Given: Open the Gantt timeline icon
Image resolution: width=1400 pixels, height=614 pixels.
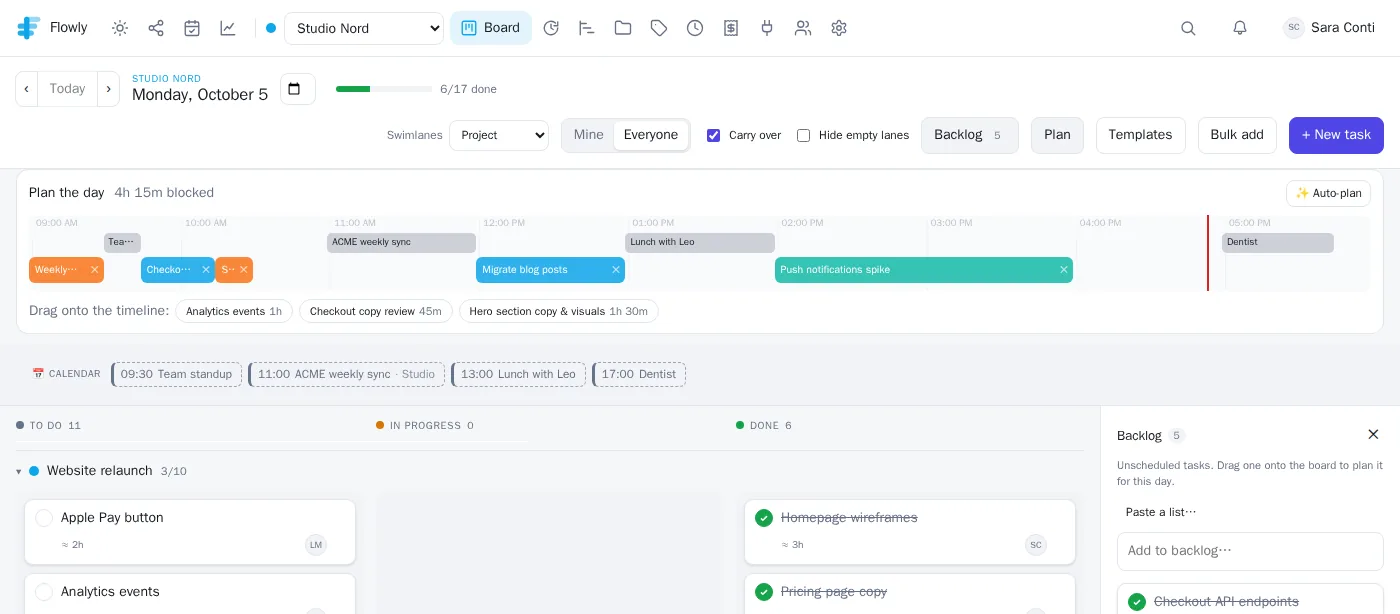Looking at the screenshot, I should pos(587,28).
